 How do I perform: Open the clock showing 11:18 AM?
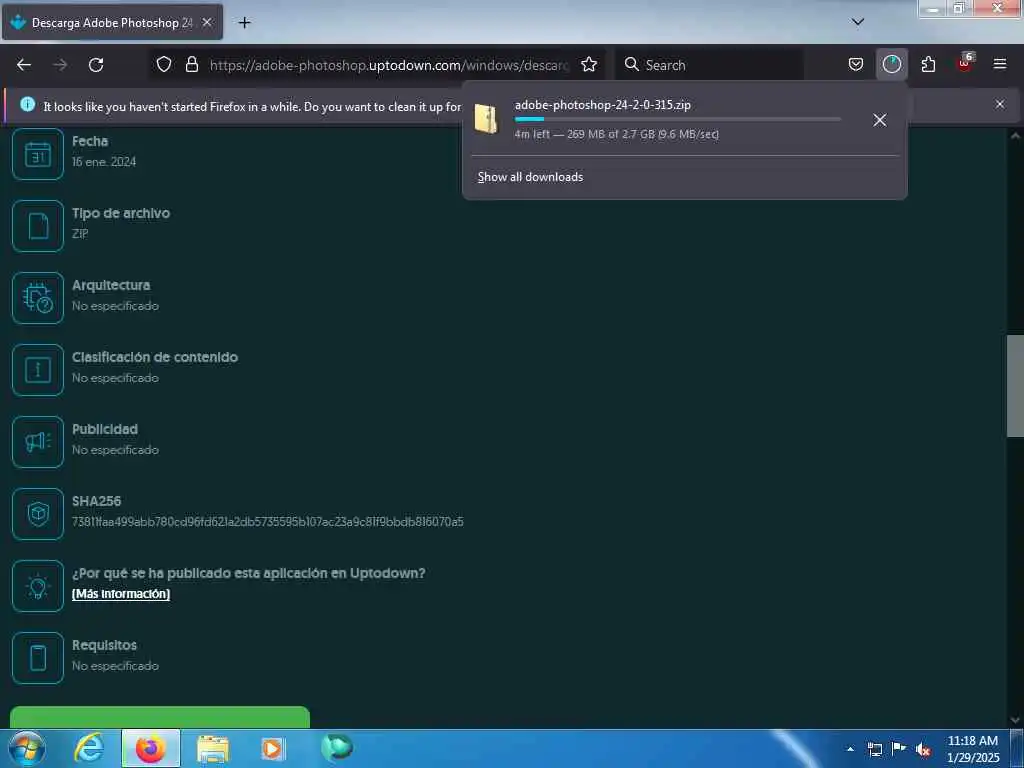pyautogui.click(x=972, y=749)
